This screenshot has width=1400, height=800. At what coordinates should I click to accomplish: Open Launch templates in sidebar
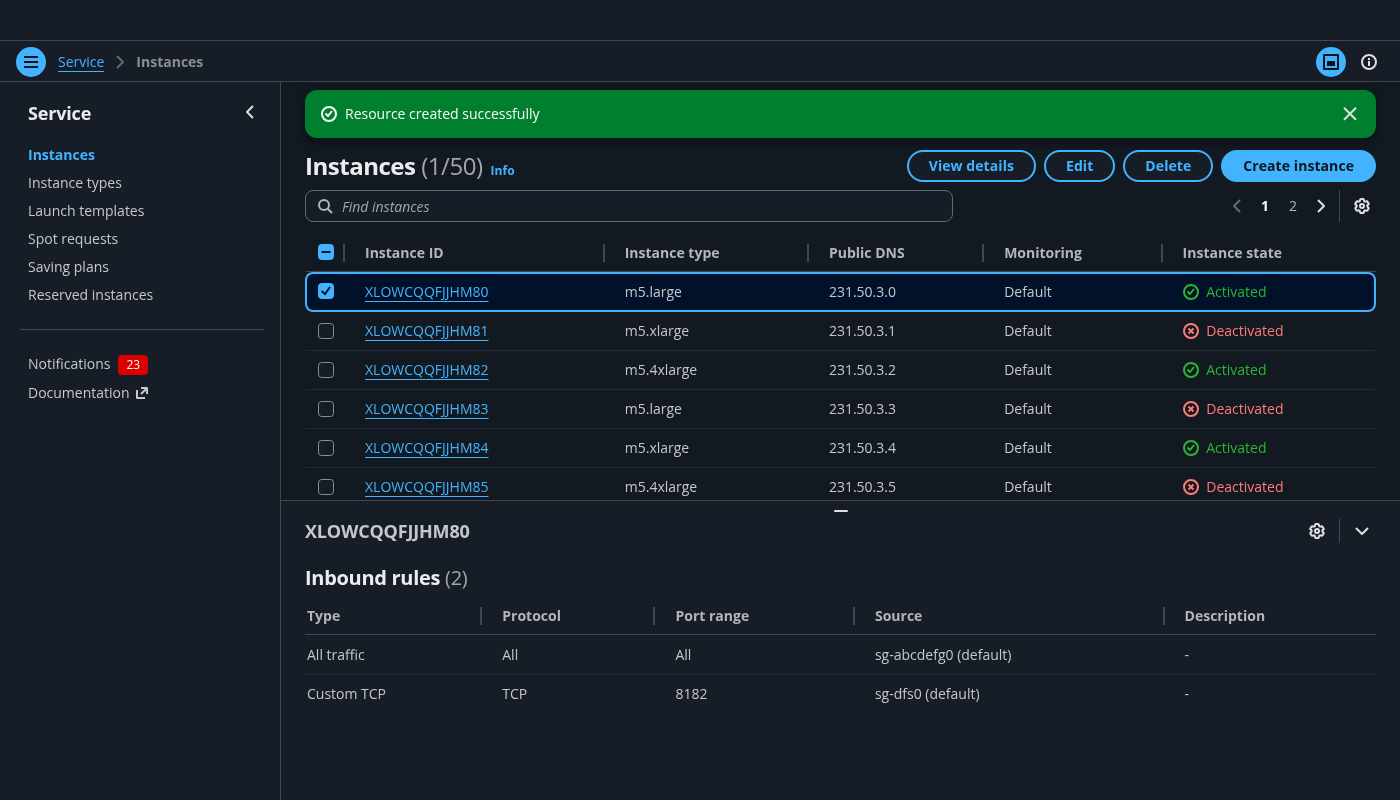[x=86, y=211]
